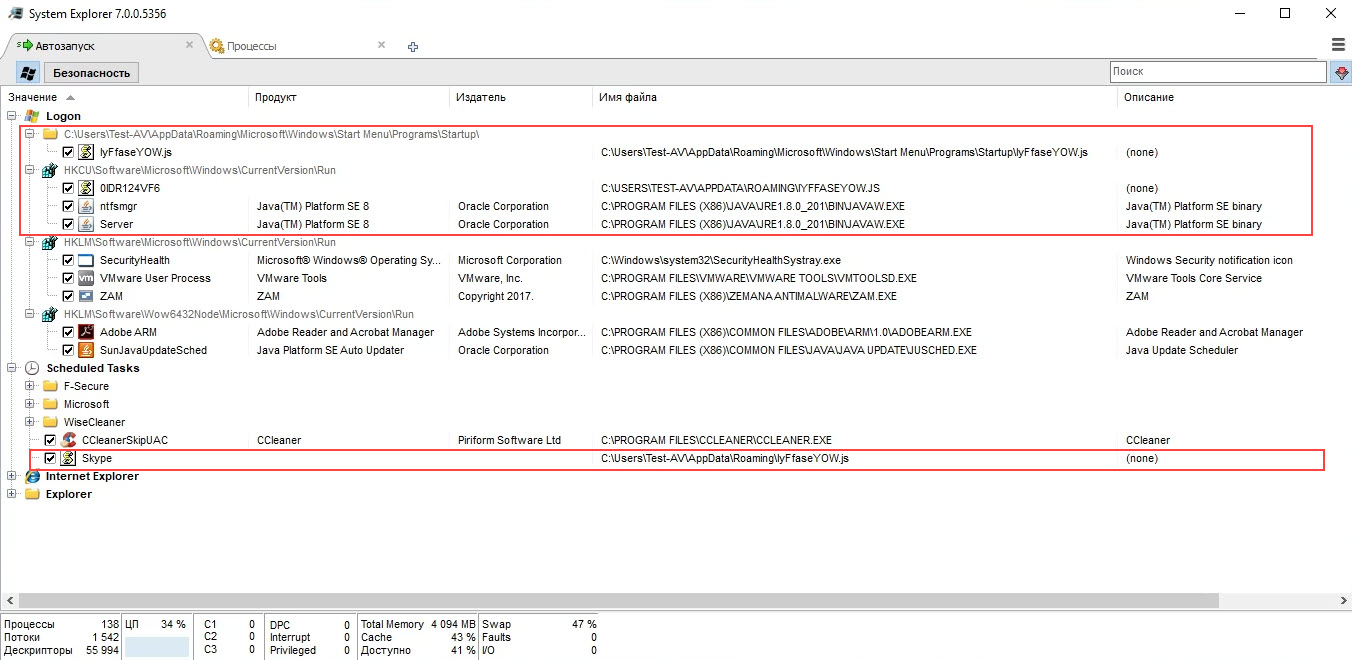Viewport: 1352px width, 660px height.
Task: Expand the F-Secure folder
Action: click(30, 386)
